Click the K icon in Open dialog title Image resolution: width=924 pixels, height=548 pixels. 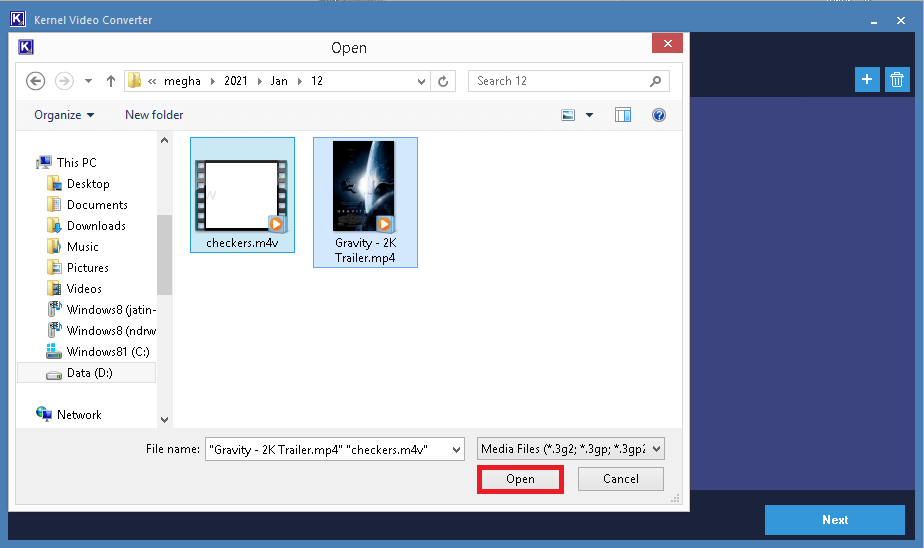click(26, 47)
